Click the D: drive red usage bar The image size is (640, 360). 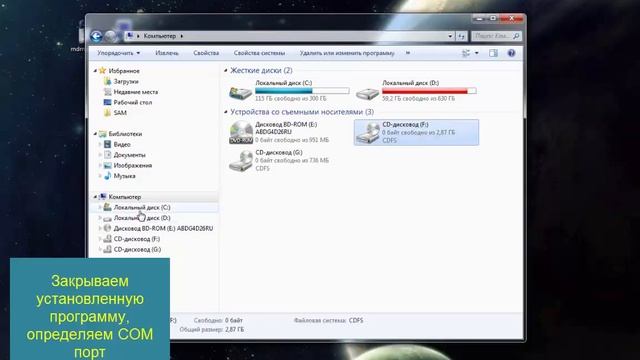click(x=429, y=91)
